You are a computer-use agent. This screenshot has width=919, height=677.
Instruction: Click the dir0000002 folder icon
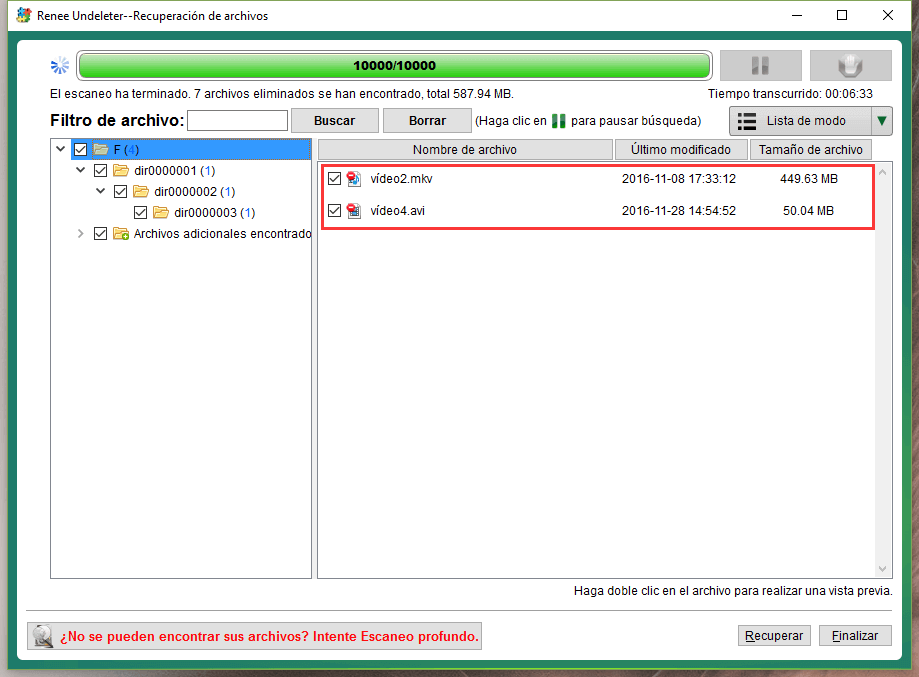pyautogui.click(x=141, y=192)
